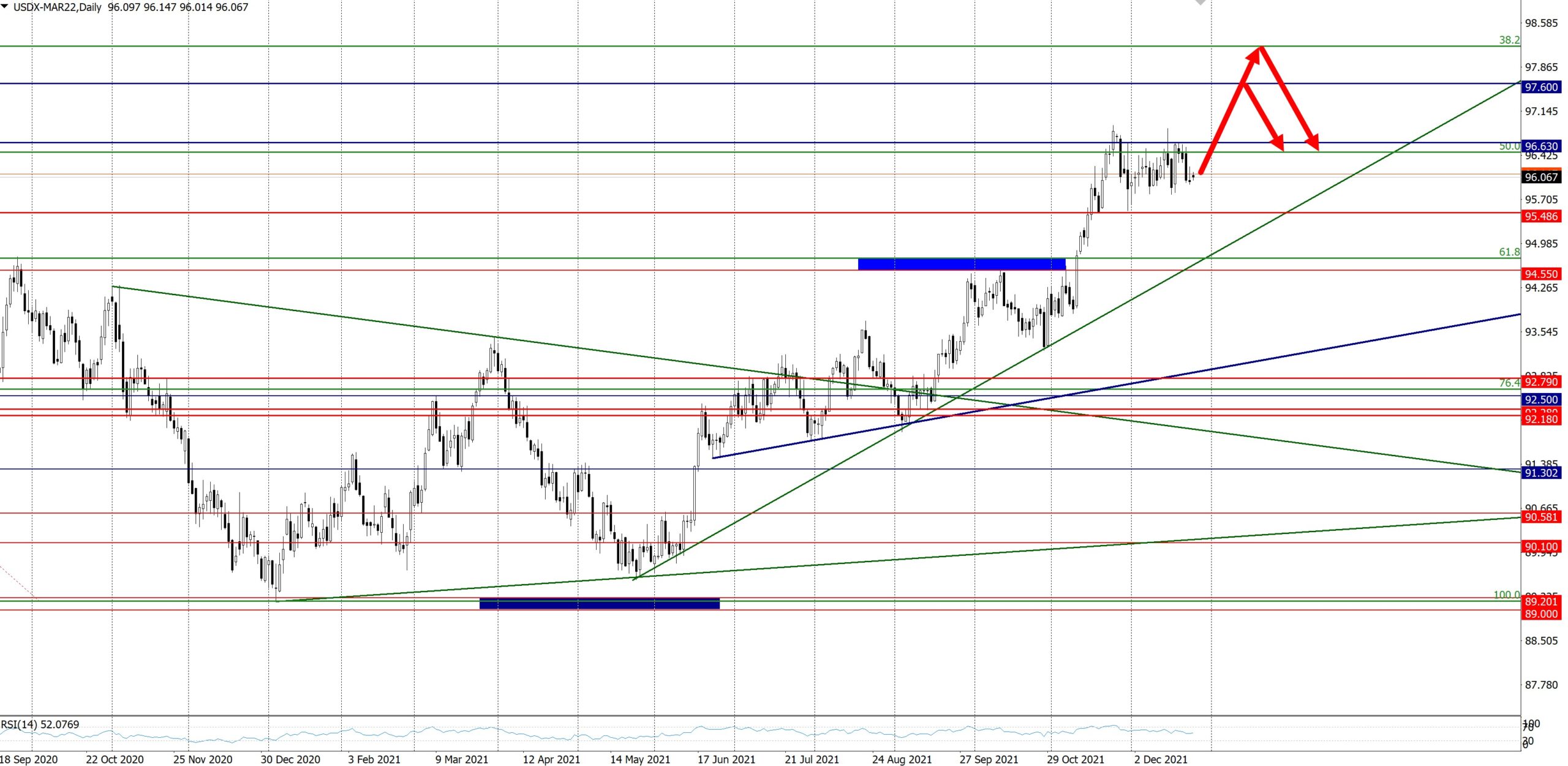Select the dark navy rectangle above 89.201 line
1568x766 pixels.
[x=599, y=604]
